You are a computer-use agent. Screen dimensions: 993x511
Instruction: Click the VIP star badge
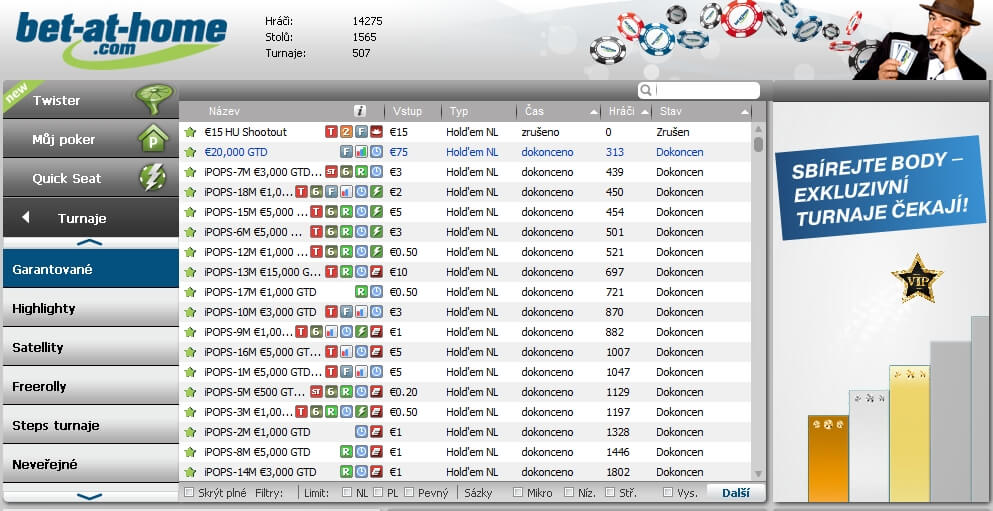tap(917, 279)
